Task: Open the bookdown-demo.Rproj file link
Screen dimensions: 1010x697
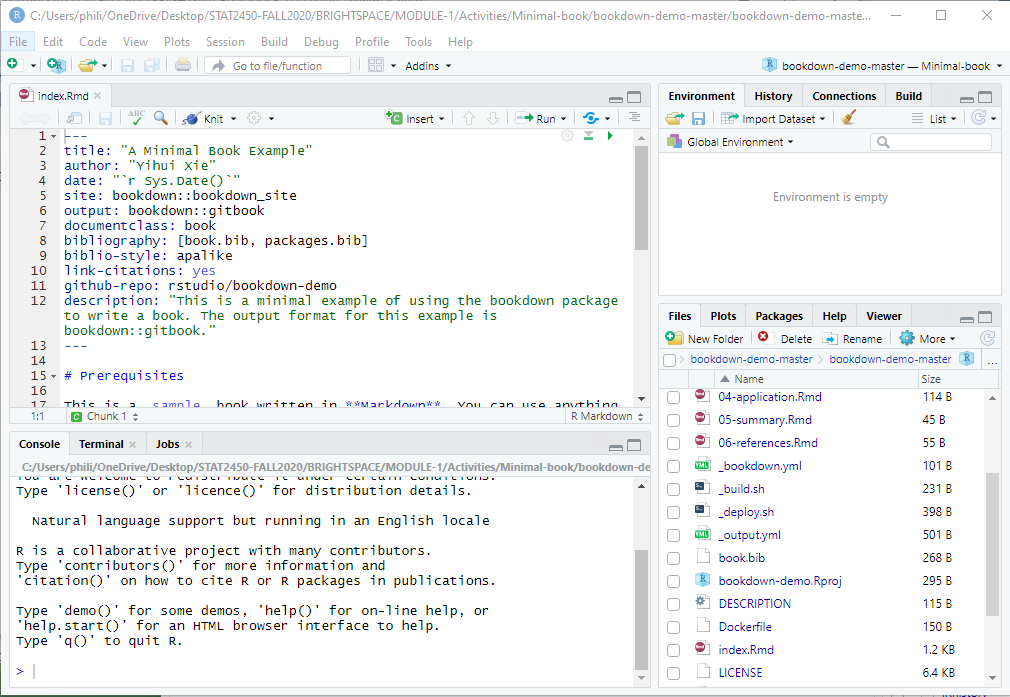Action: (780, 581)
